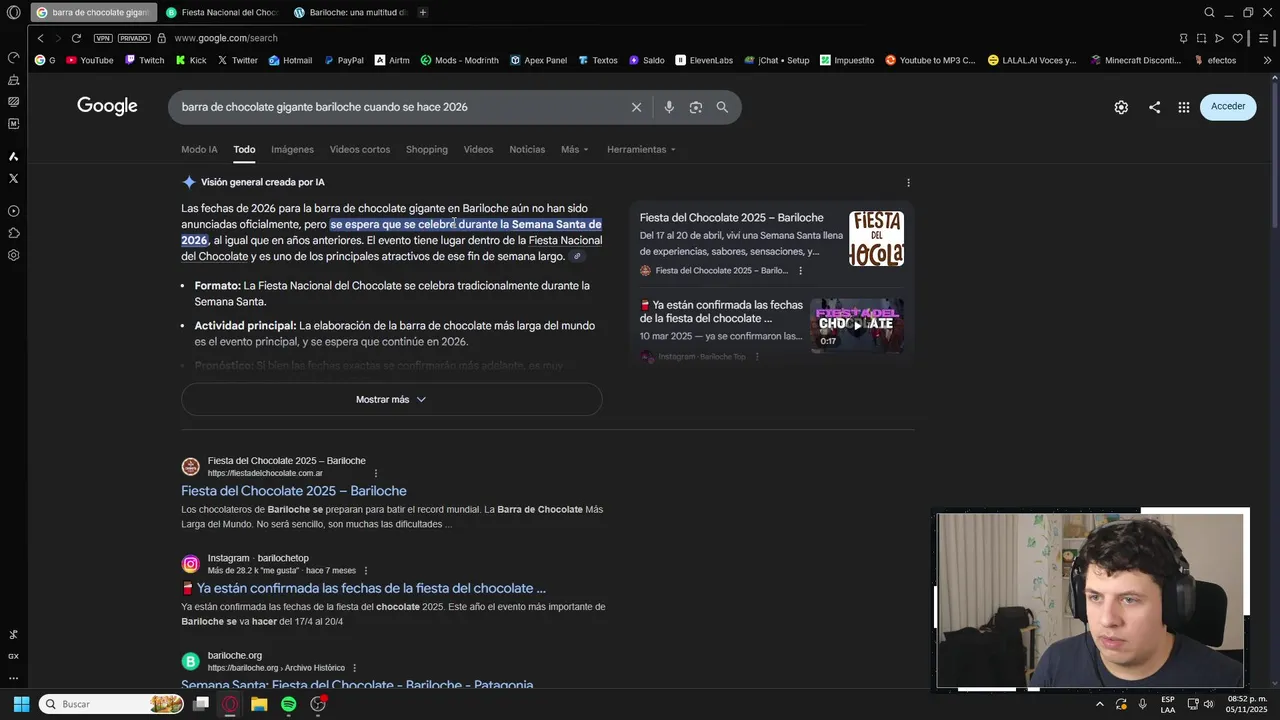The width and height of the screenshot is (1280, 720).
Task: Open the Mods - Modrinth bookmark
Action: coord(460,60)
